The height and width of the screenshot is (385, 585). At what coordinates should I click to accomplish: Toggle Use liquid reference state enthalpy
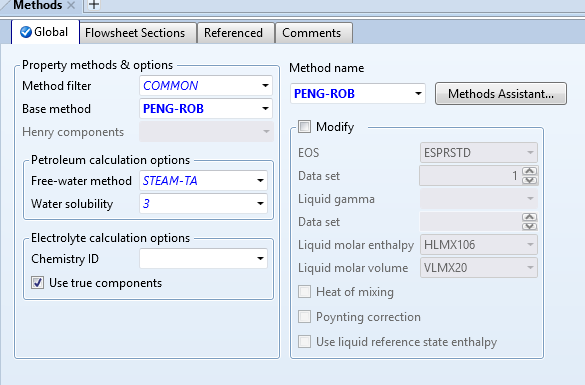(304, 342)
